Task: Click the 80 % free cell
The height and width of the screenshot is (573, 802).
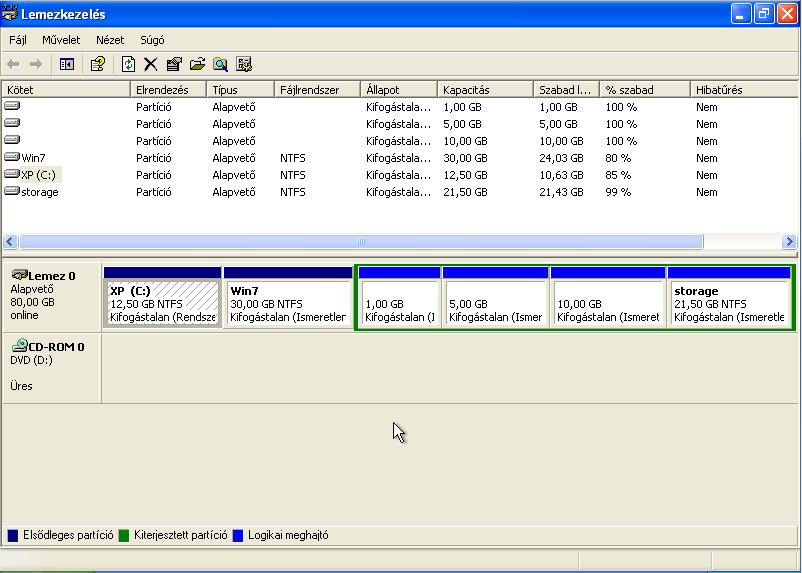Action: [x=618, y=158]
